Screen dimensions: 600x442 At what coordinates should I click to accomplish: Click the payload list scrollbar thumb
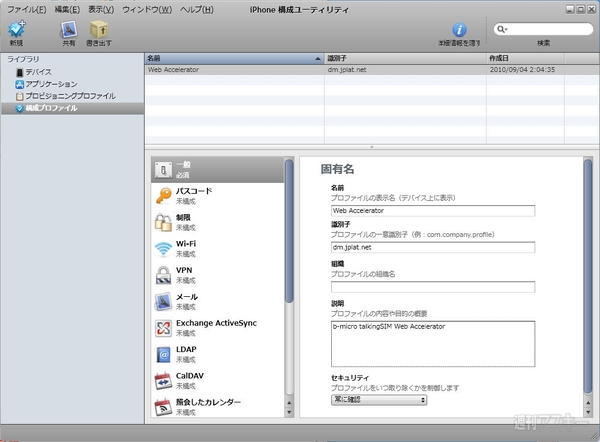[x=289, y=231]
